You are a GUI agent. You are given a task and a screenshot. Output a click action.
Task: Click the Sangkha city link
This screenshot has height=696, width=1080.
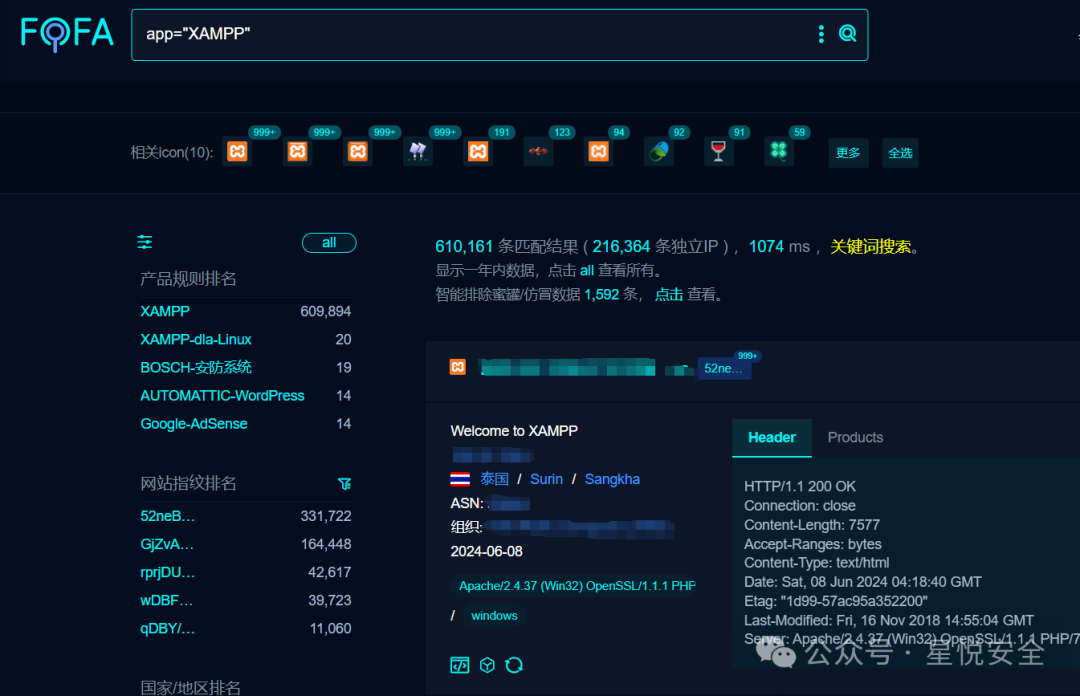point(612,479)
